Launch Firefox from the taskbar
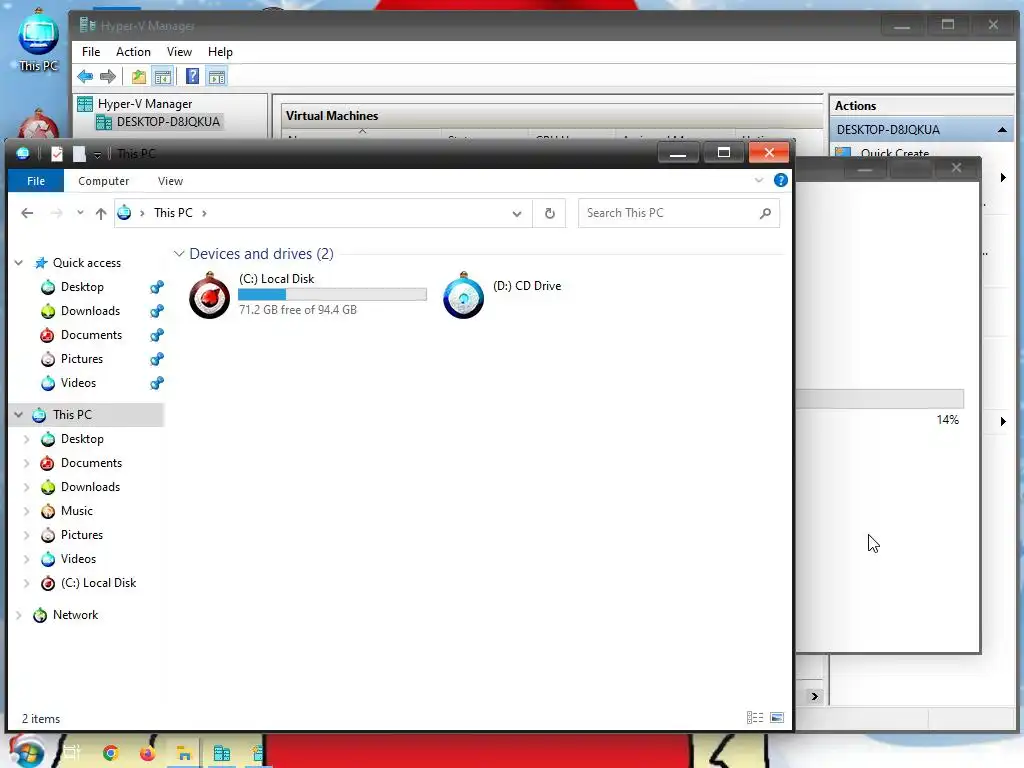The height and width of the screenshot is (768, 1024). point(148,753)
